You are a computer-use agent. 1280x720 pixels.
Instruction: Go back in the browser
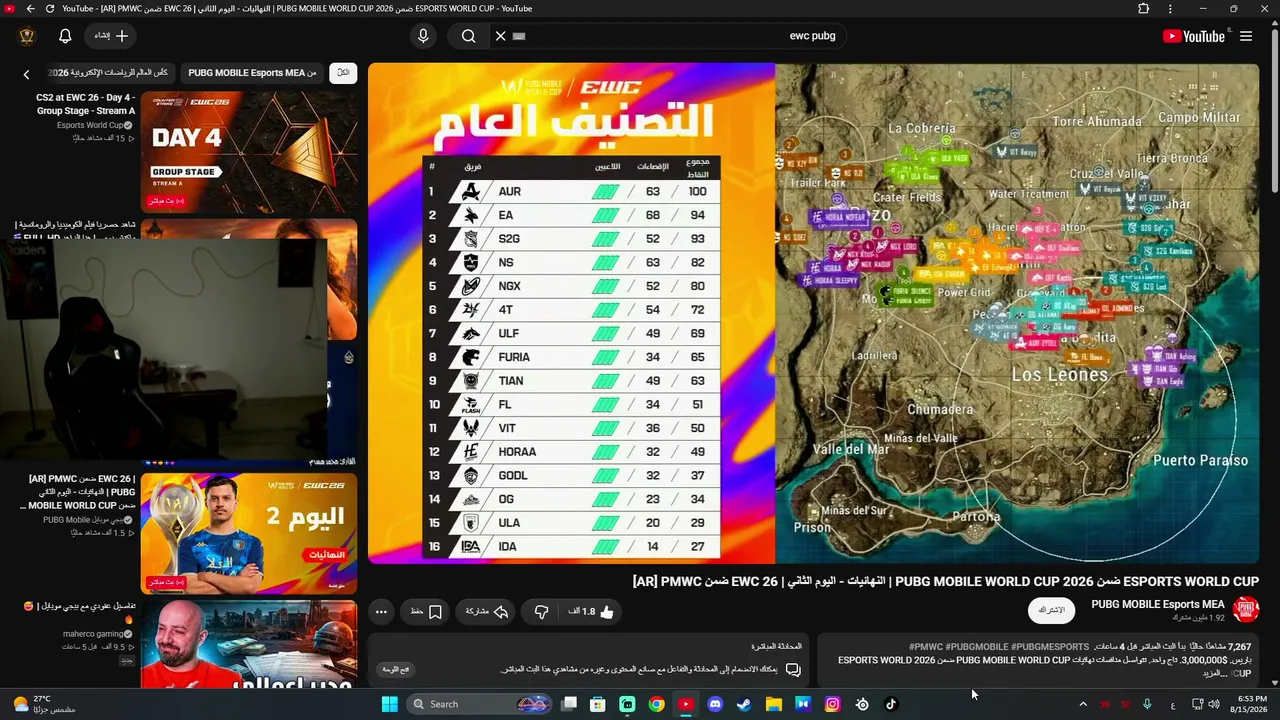(x=30, y=9)
